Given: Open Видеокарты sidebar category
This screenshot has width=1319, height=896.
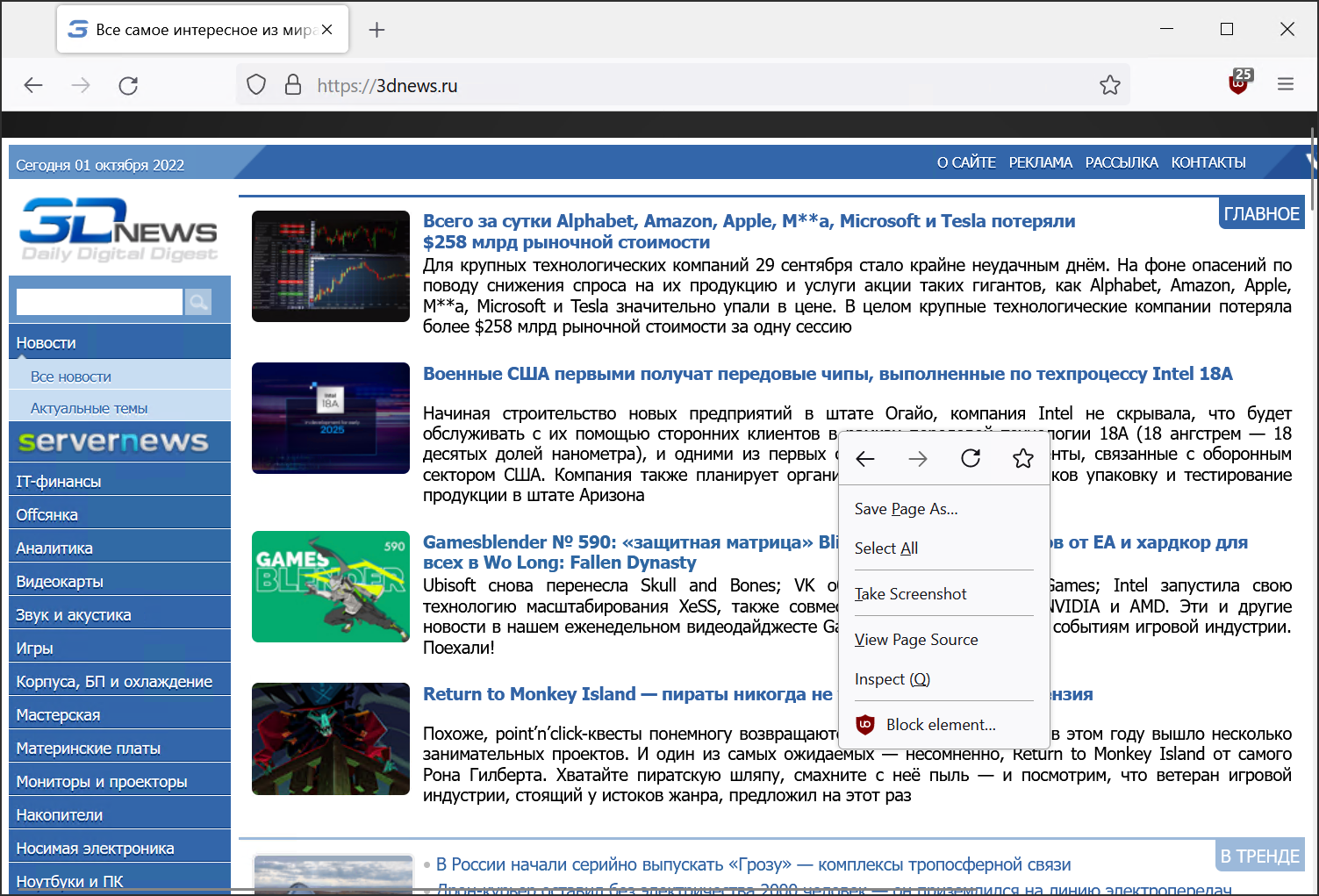Looking at the screenshot, I should 119,581.
